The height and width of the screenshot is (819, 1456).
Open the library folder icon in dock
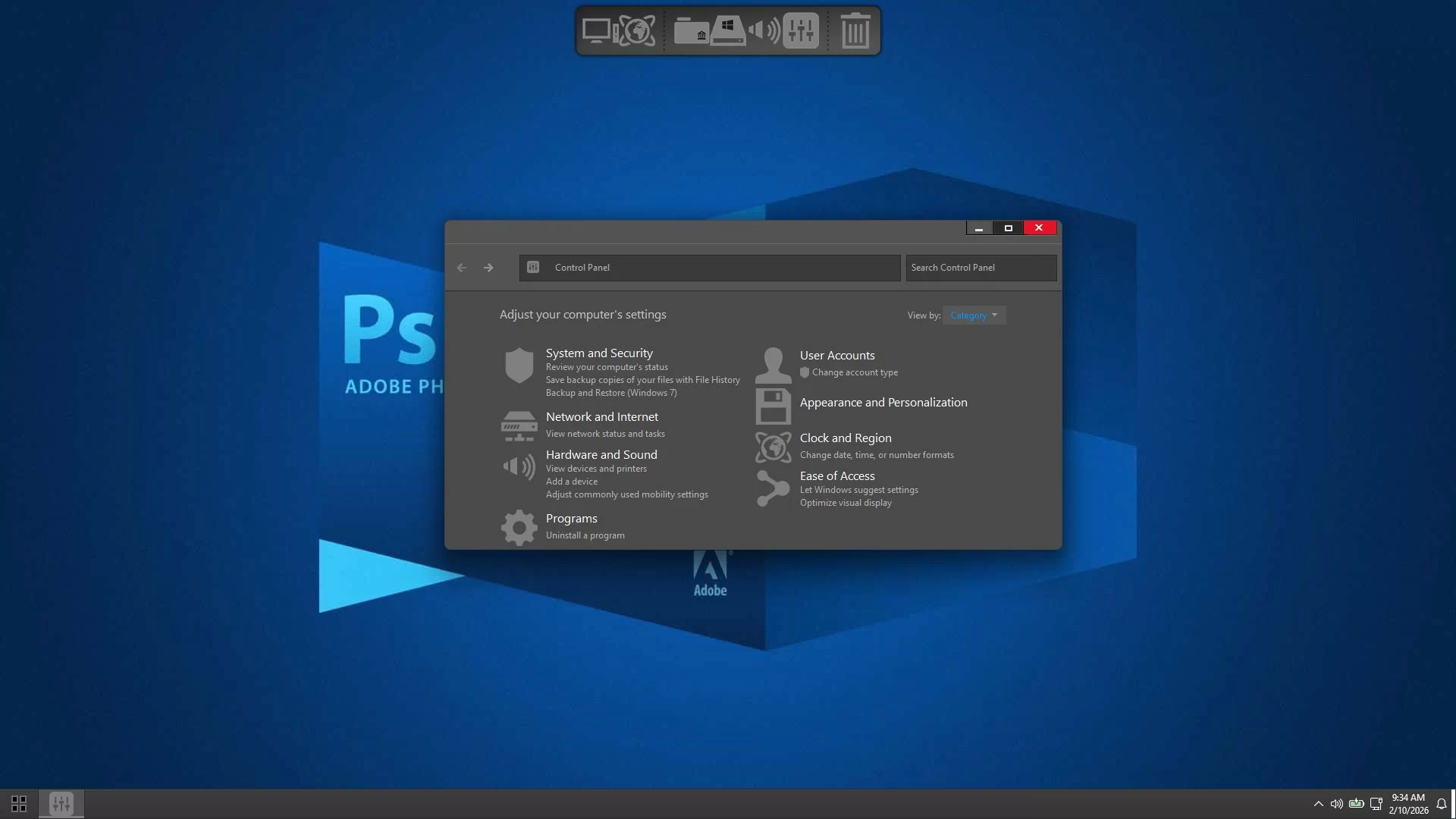tap(690, 31)
